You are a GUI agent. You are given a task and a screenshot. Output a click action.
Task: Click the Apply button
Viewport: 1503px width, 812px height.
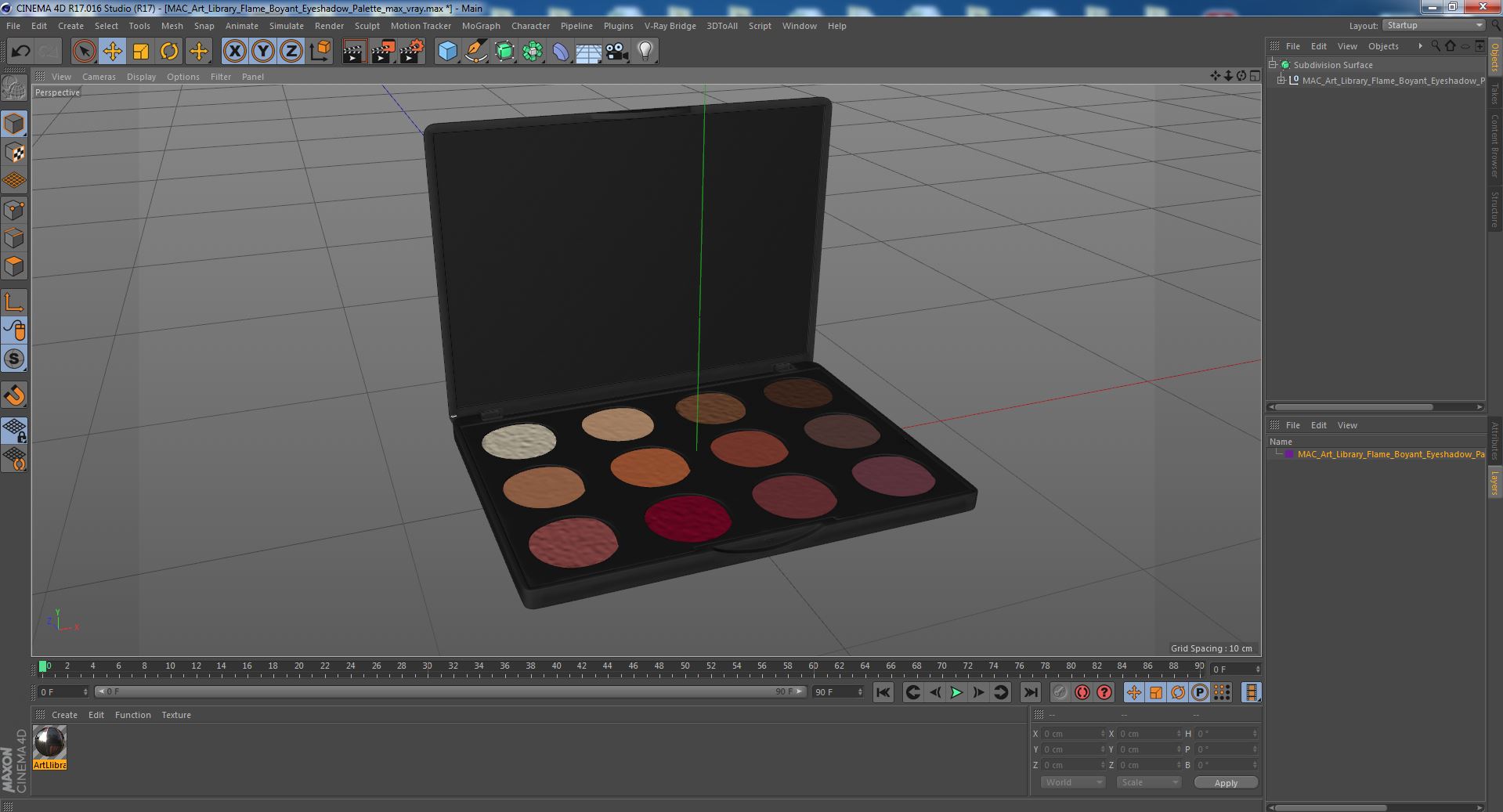tap(1226, 782)
